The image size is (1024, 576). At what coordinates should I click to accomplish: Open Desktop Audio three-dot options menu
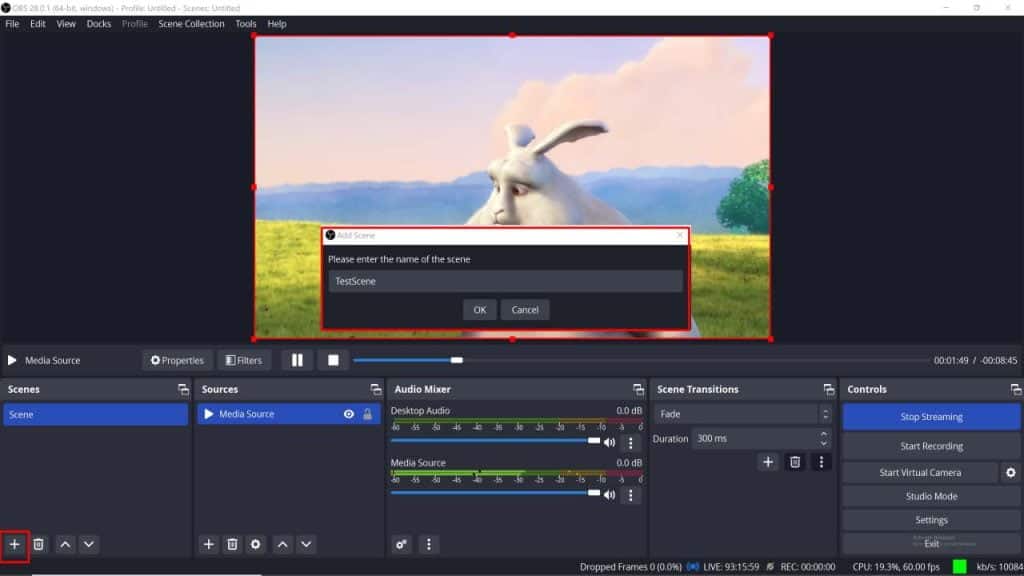pos(631,442)
